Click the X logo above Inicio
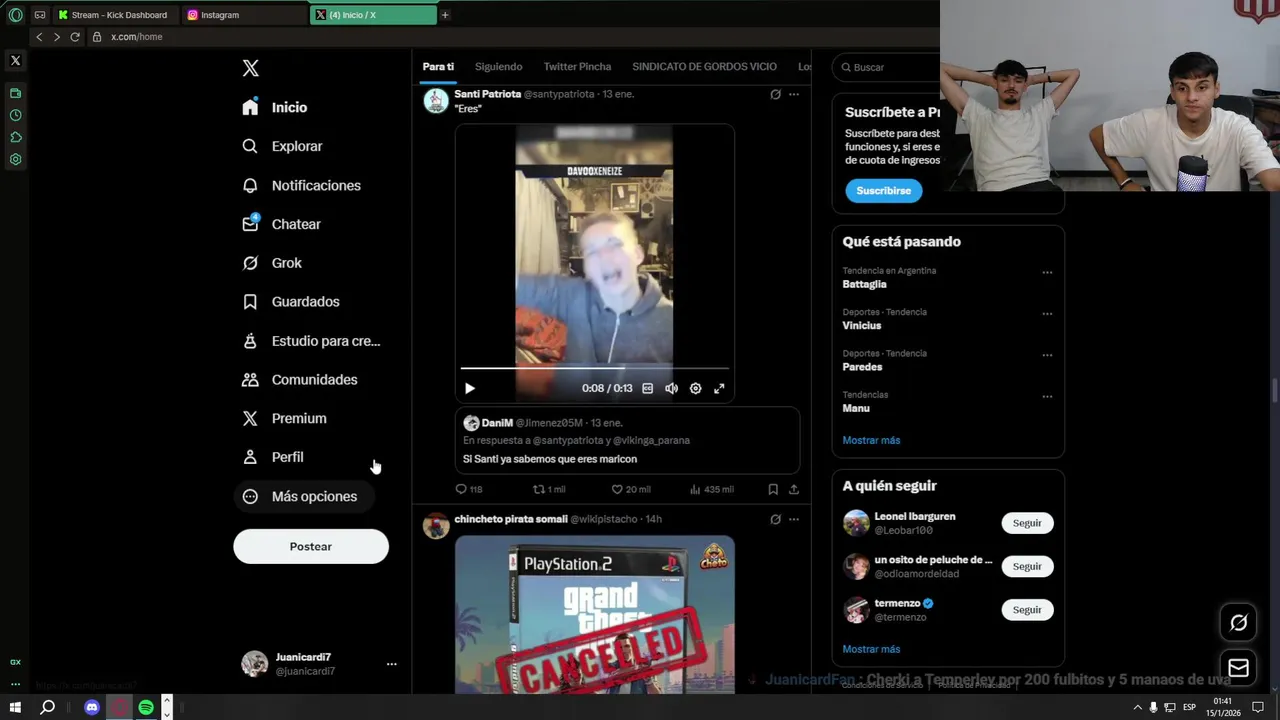The height and width of the screenshot is (720, 1280). 251,68
